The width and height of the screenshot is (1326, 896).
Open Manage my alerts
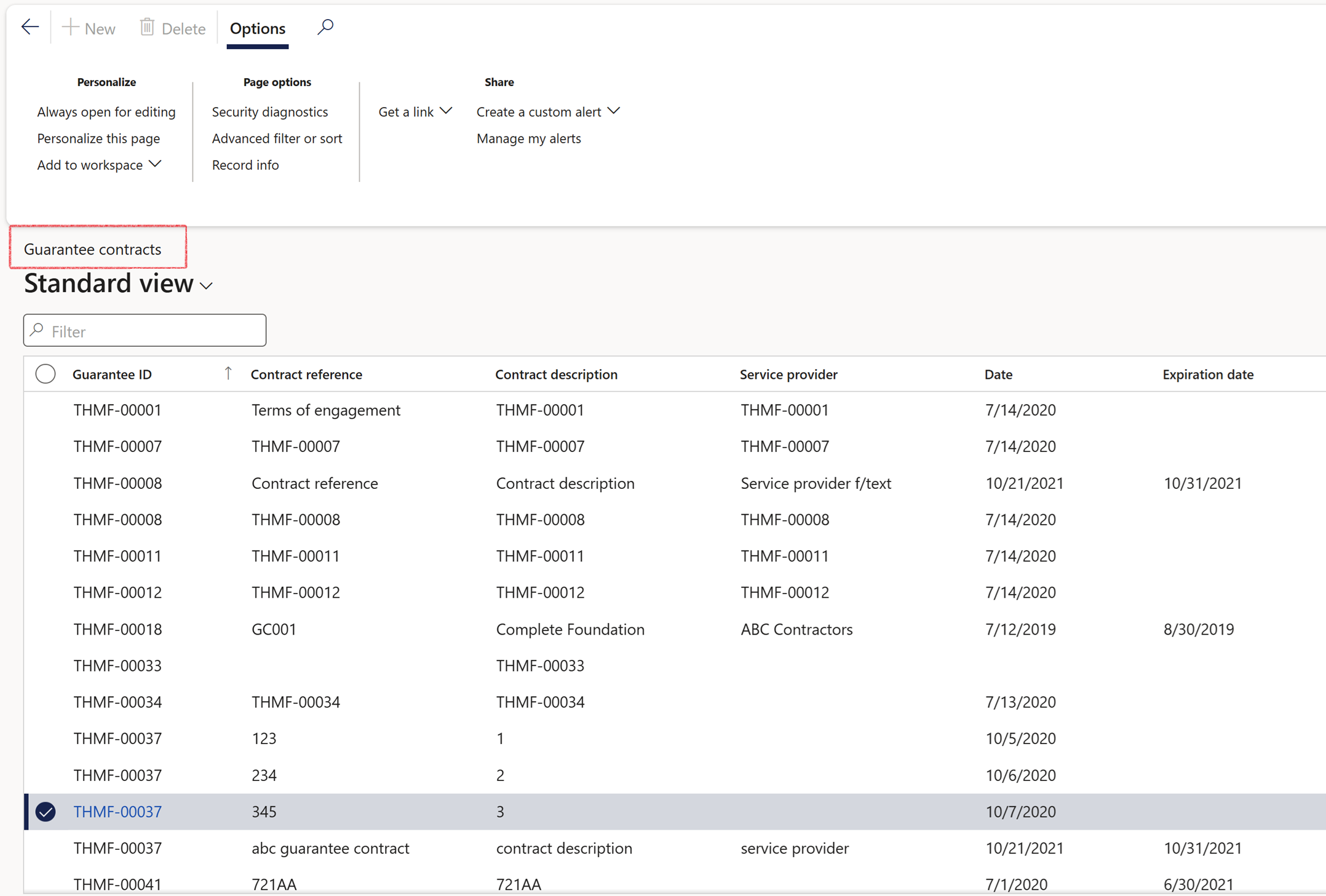tap(528, 138)
